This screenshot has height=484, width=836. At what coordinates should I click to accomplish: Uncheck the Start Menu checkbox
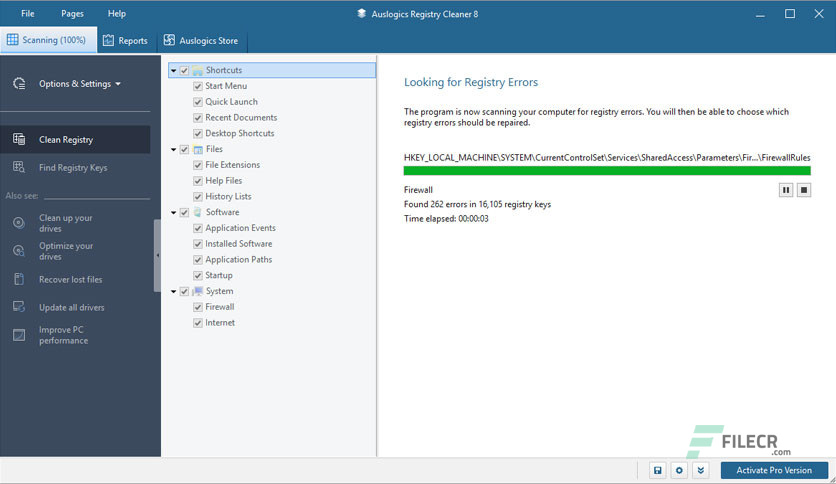tap(198, 86)
